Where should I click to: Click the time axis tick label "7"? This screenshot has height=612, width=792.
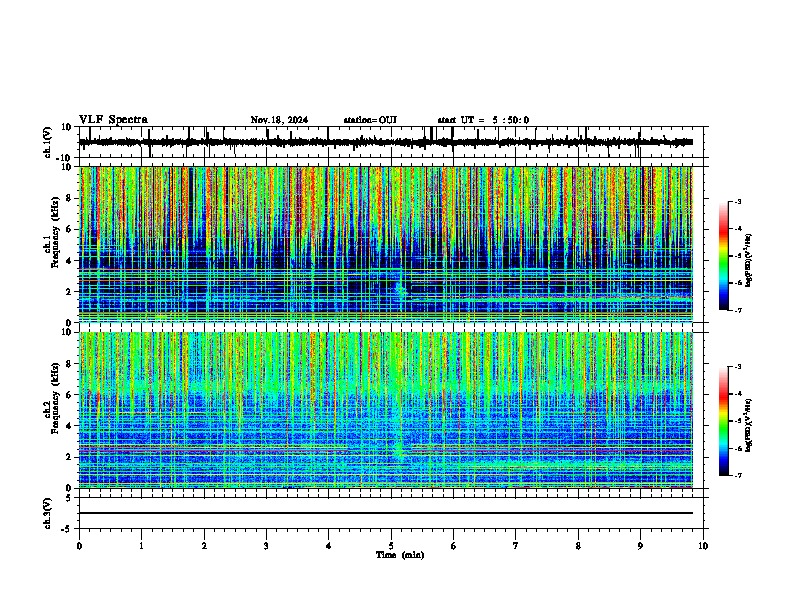[x=516, y=546]
